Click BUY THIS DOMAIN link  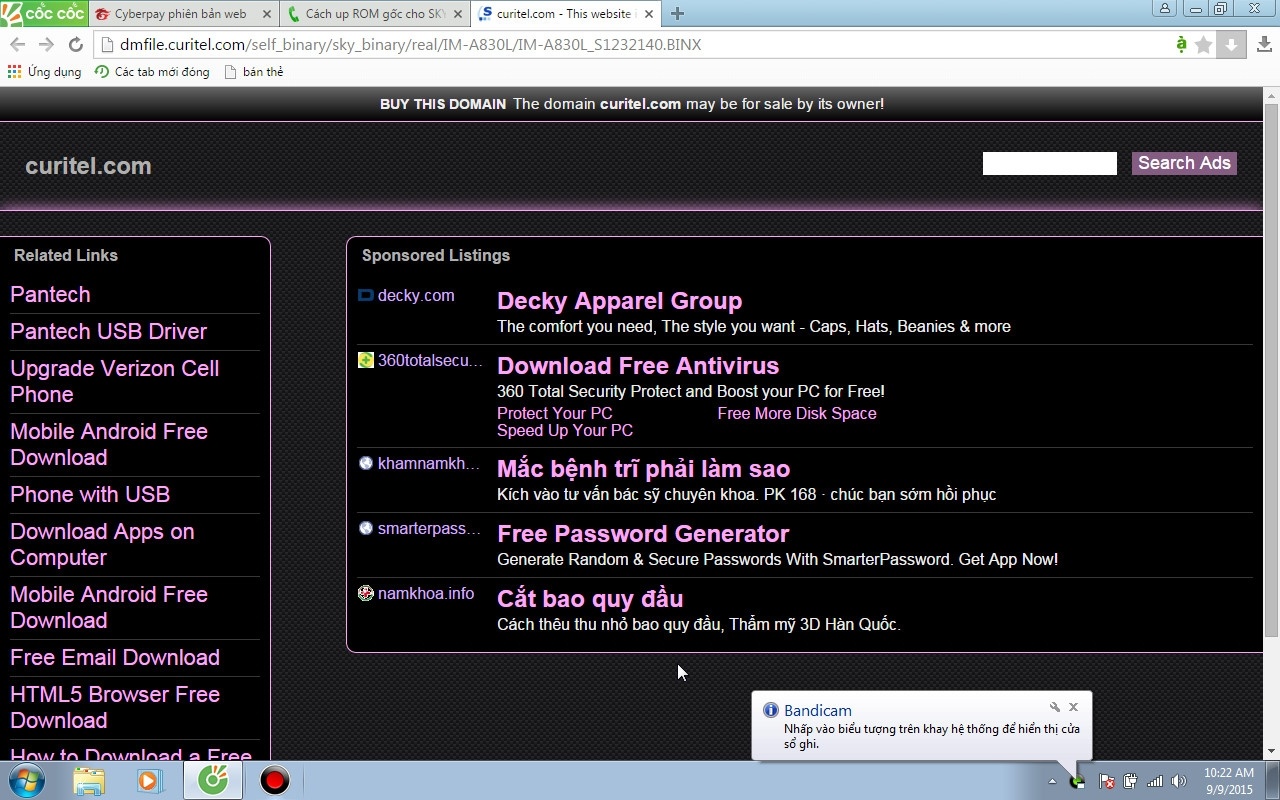click(x=443, y=104)
